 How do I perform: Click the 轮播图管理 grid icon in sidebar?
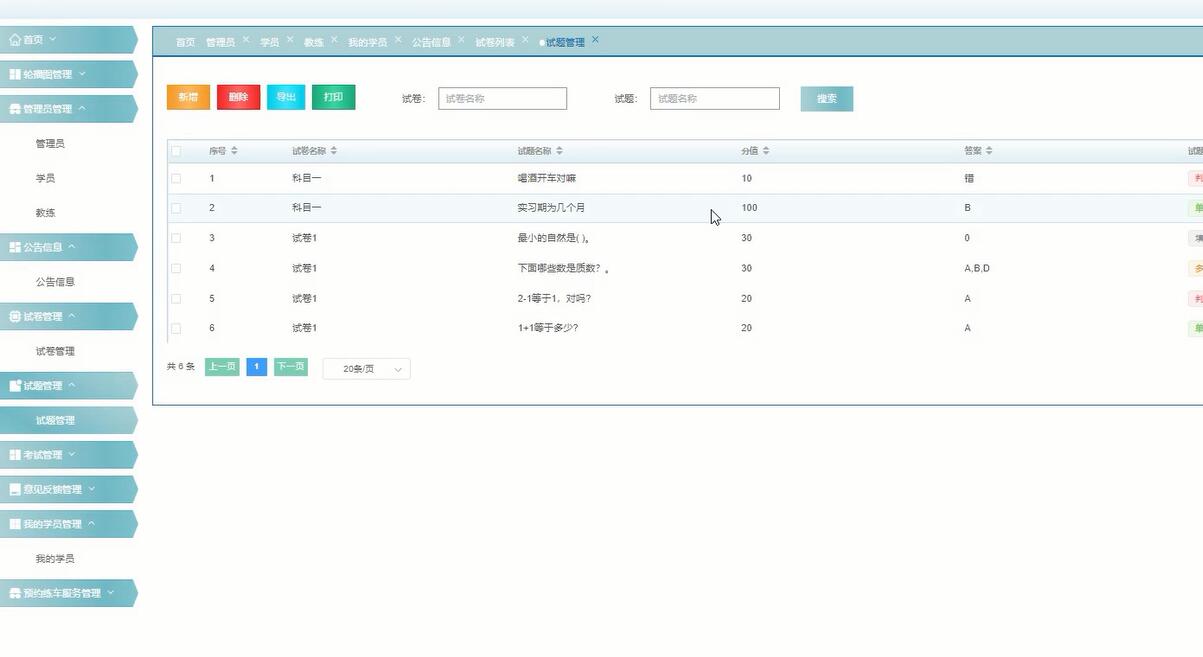(15, 74)
